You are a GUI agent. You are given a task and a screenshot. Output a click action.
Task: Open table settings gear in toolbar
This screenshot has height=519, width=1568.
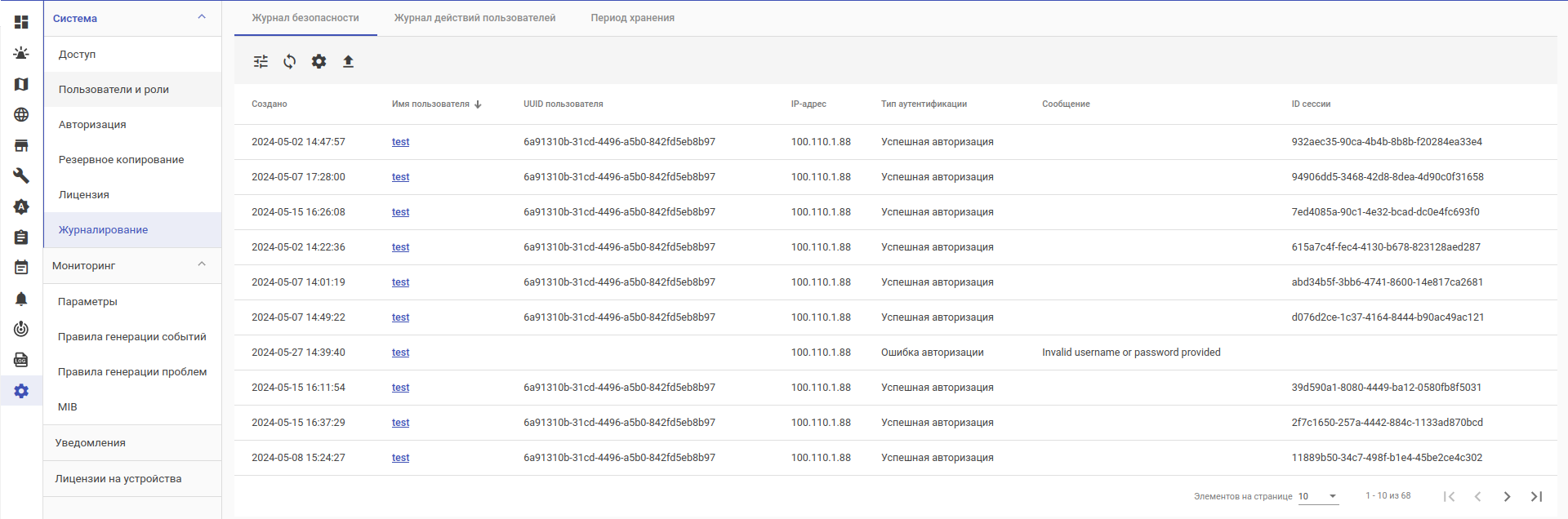(x=319, y=61)
